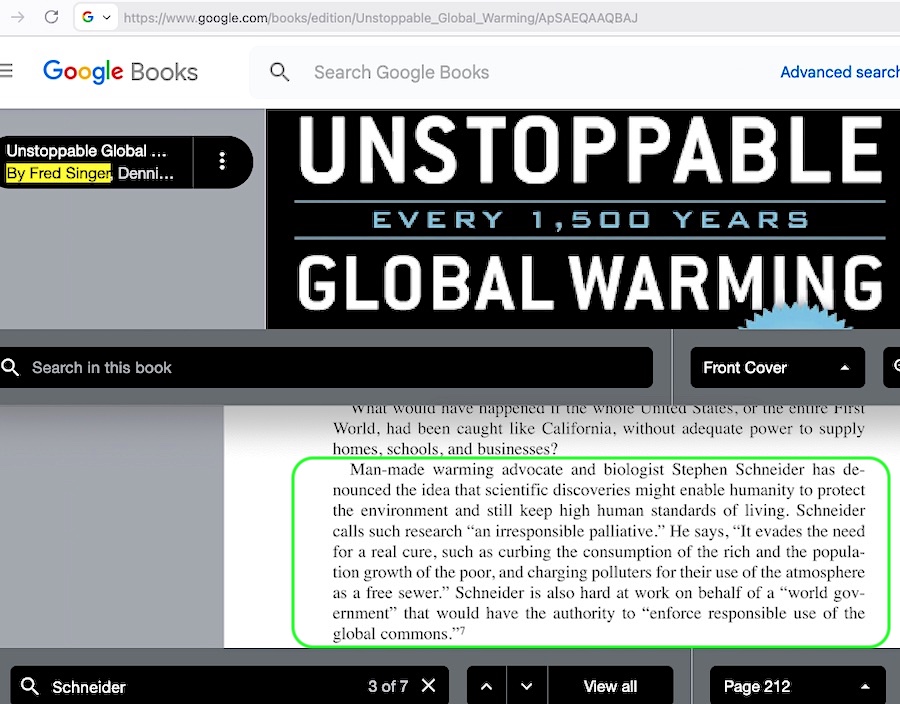Reload the current page
Viewport: 900px width, 704px height.
pos(51,17)
